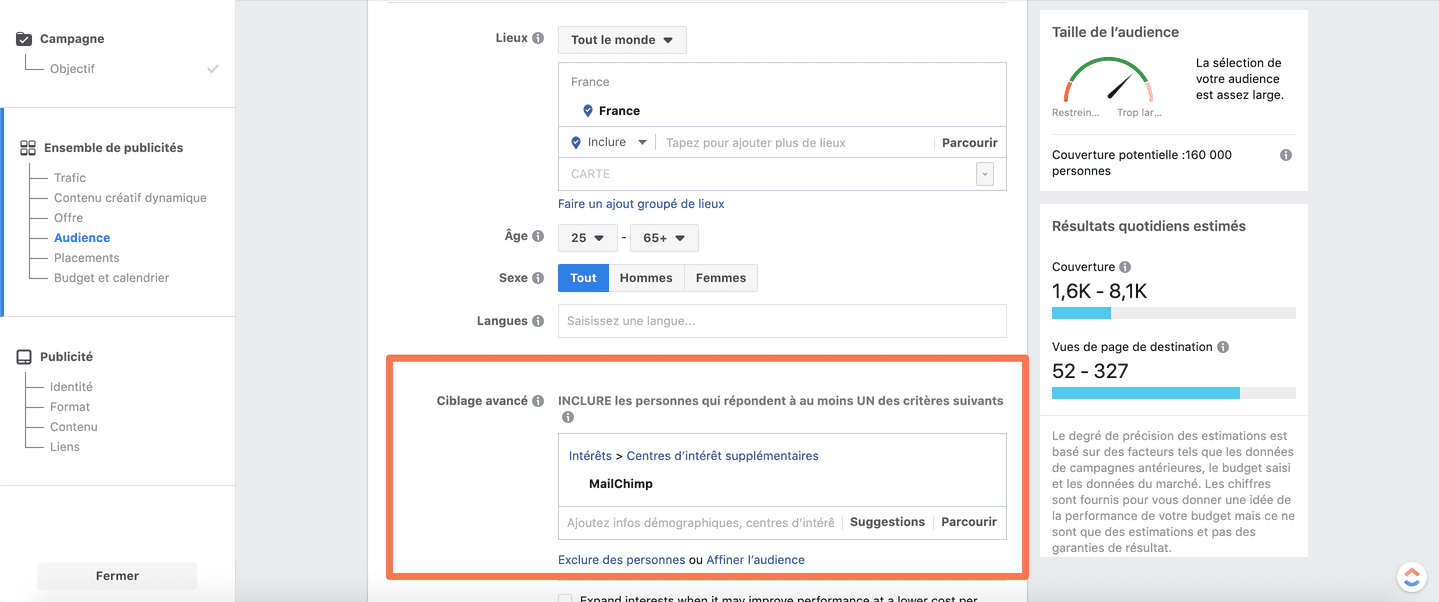Viewport: 1439px width, 602px height.
Task: Open the Placements section in sidebar
Action: [87, 258]
